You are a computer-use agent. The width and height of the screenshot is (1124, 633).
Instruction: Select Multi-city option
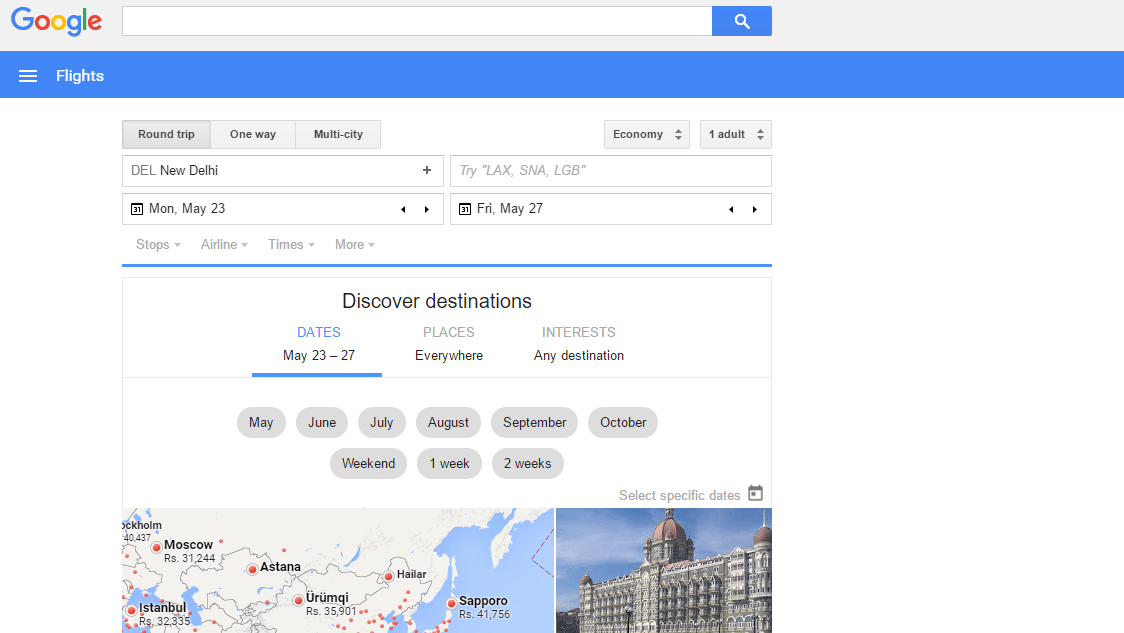click(x=338, y=134)
